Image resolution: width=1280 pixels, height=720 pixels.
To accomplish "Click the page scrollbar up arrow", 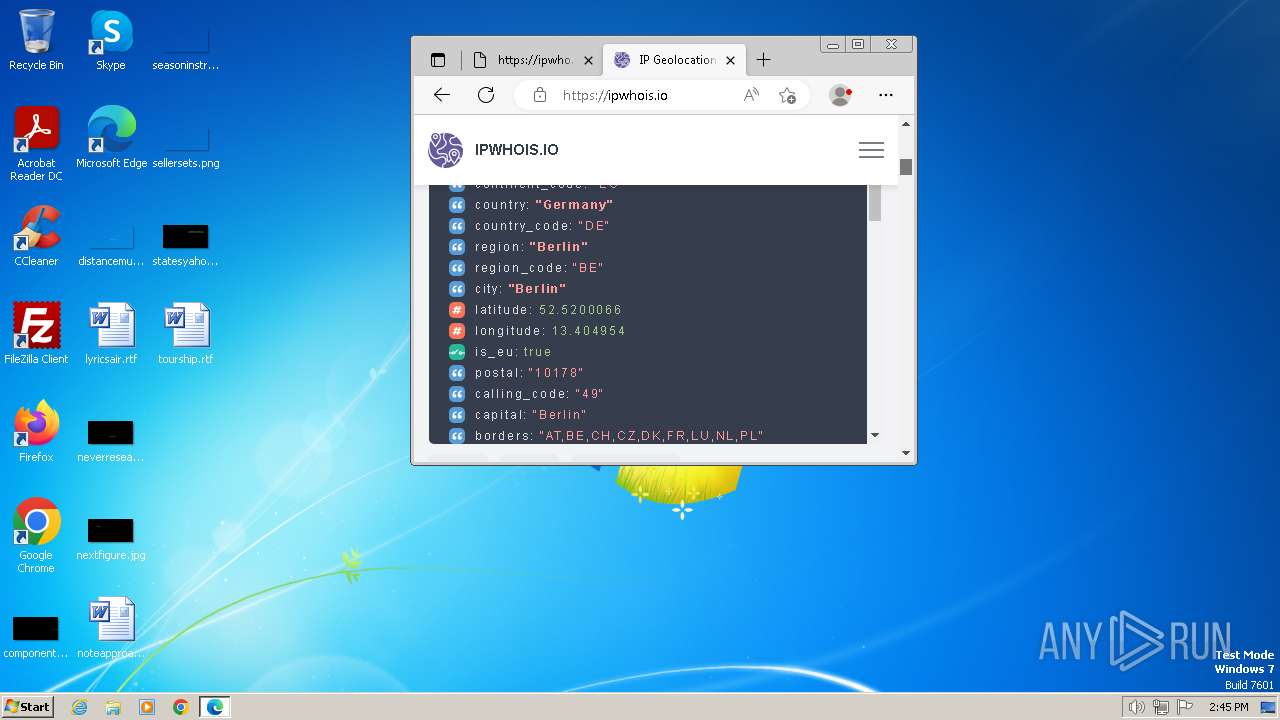I will [906, 125].
